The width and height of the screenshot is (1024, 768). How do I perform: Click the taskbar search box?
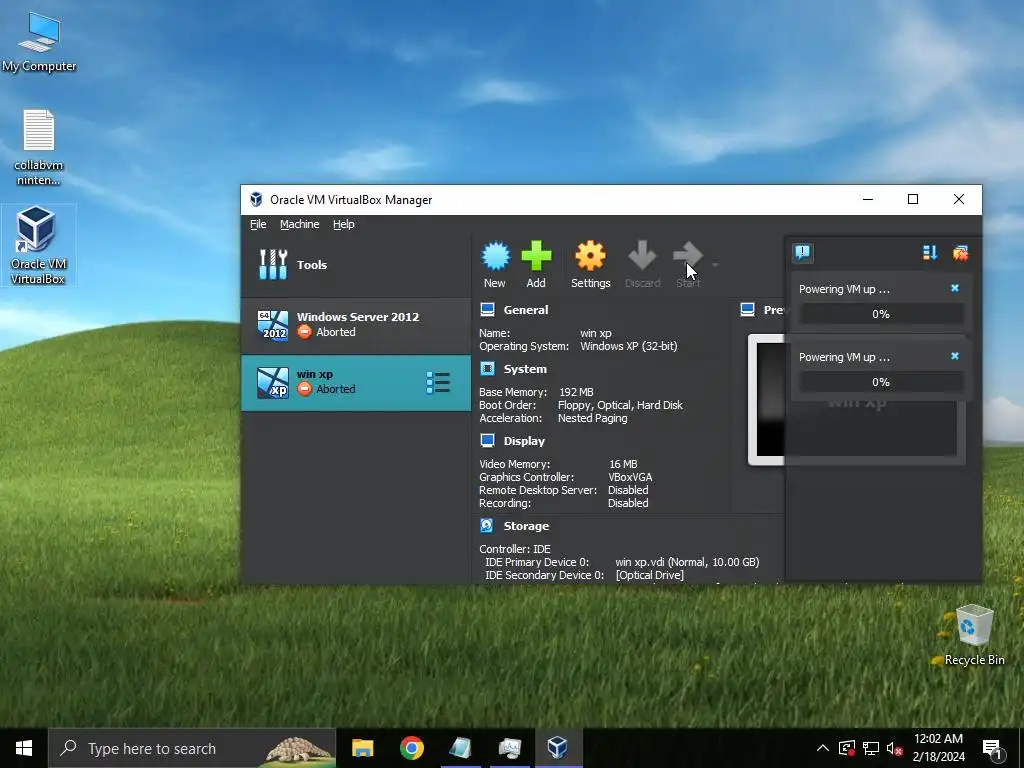tap(192, 748)
